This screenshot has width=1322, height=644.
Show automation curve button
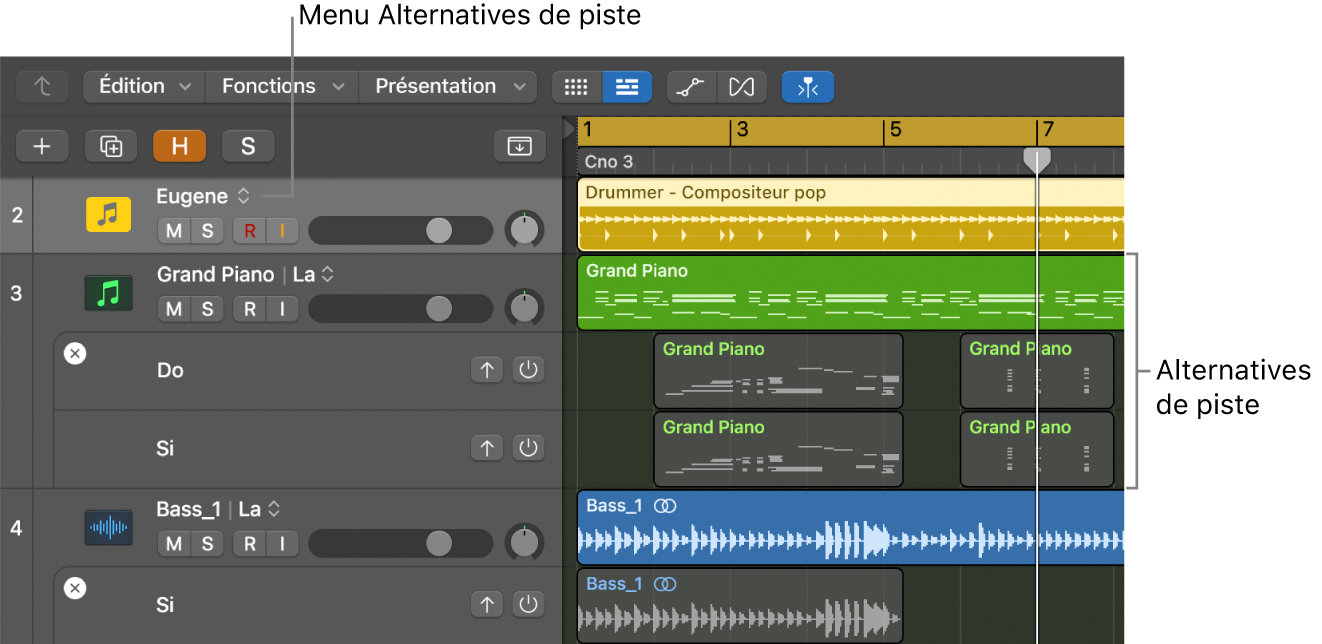691,87
